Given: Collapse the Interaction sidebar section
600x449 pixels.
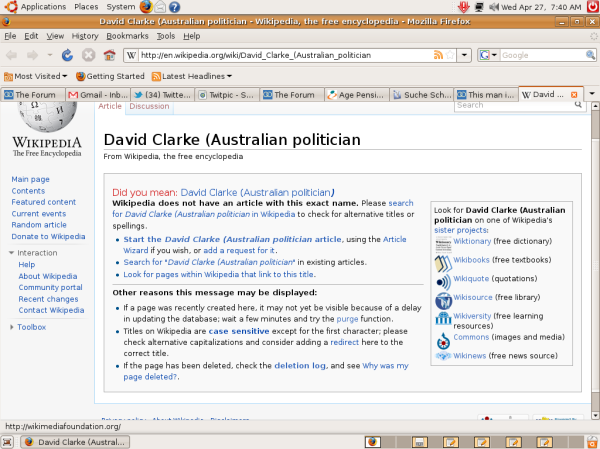Looking at the screenshot, I should pos(11,253).
